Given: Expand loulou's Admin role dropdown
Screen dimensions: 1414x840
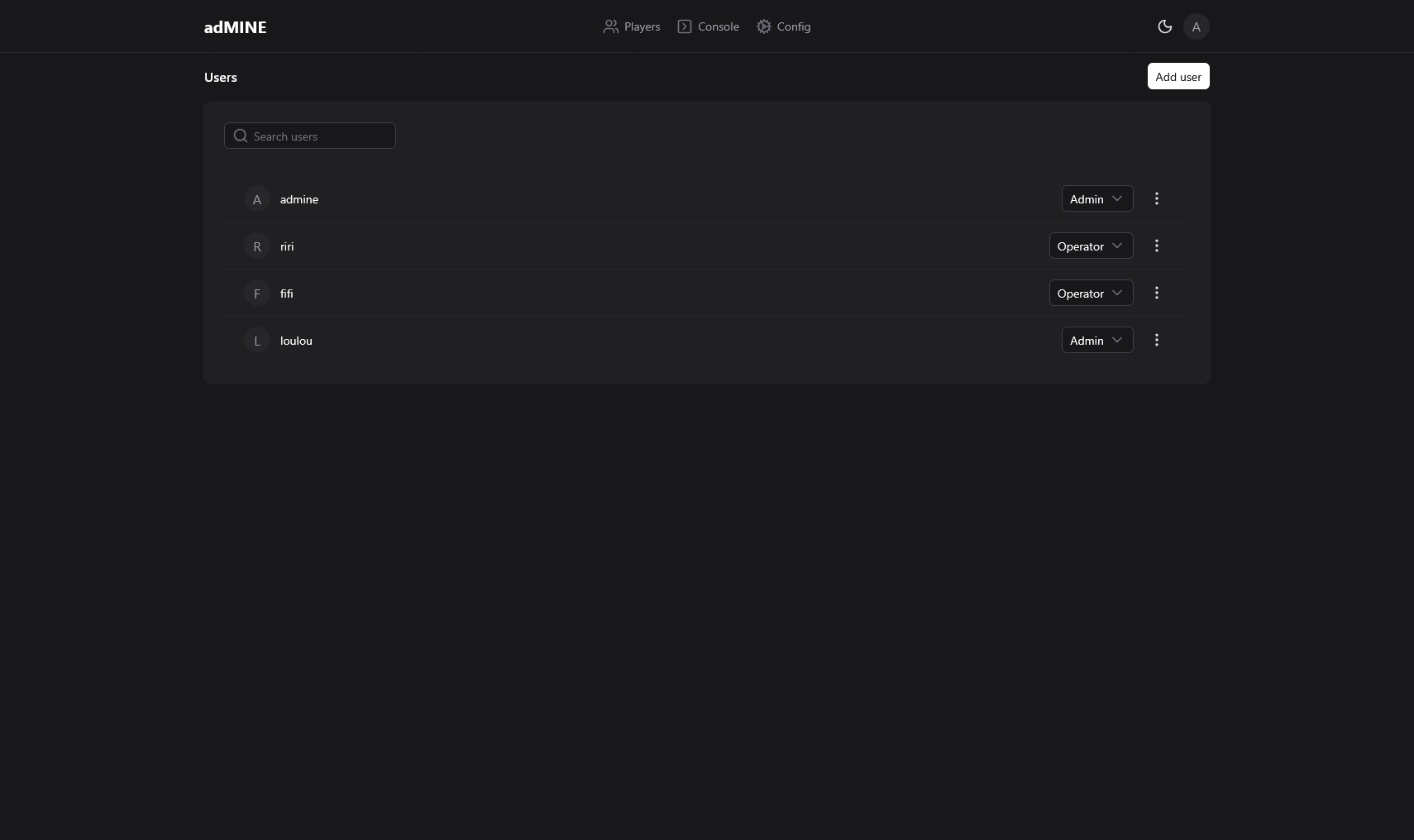Looking at the screenshot, I should point(1096,340).
